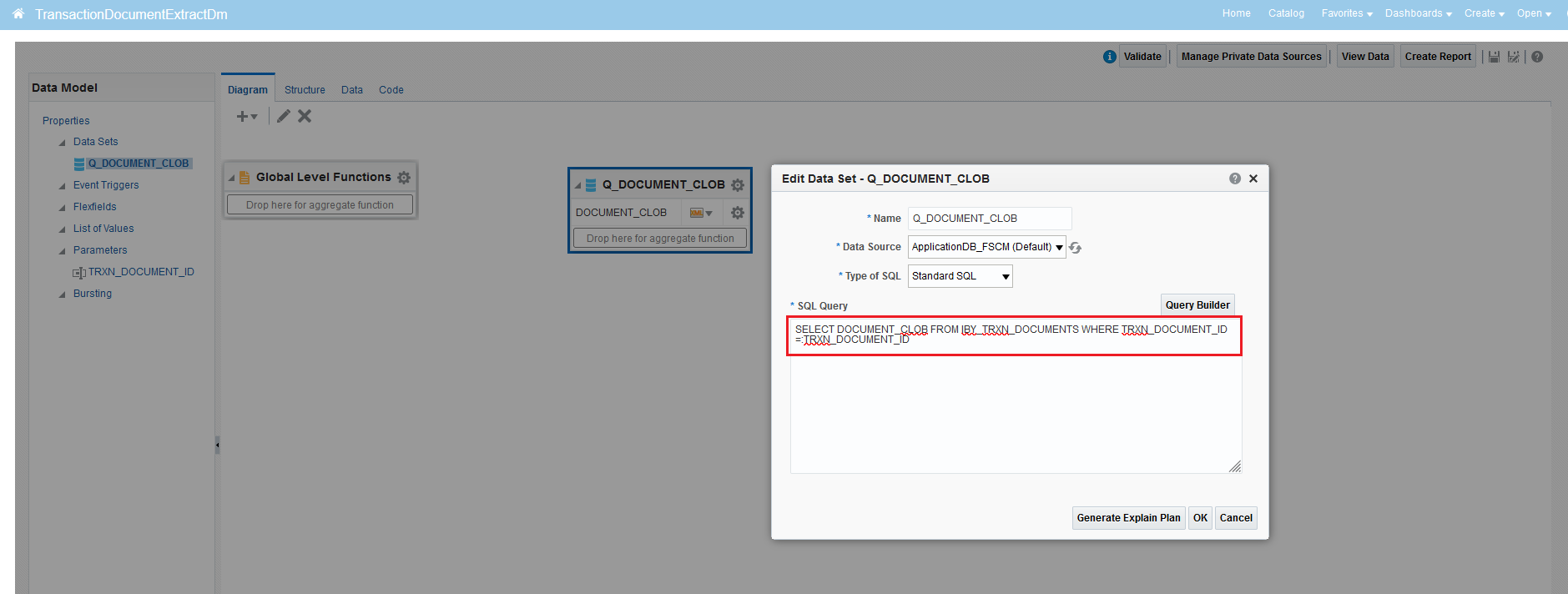The image size is (1568, 594).
Task: Click the Q_DOCUMENT_CLOB aggregate function drop area
Action: click(x=660, y=239)
